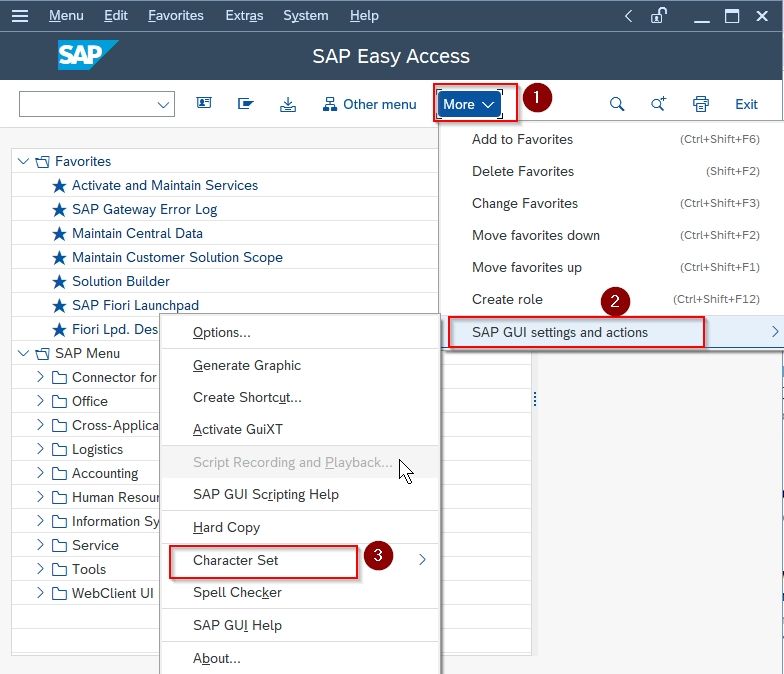
Task: Select Change Favorites menu entry
Action: coord(611,203)
